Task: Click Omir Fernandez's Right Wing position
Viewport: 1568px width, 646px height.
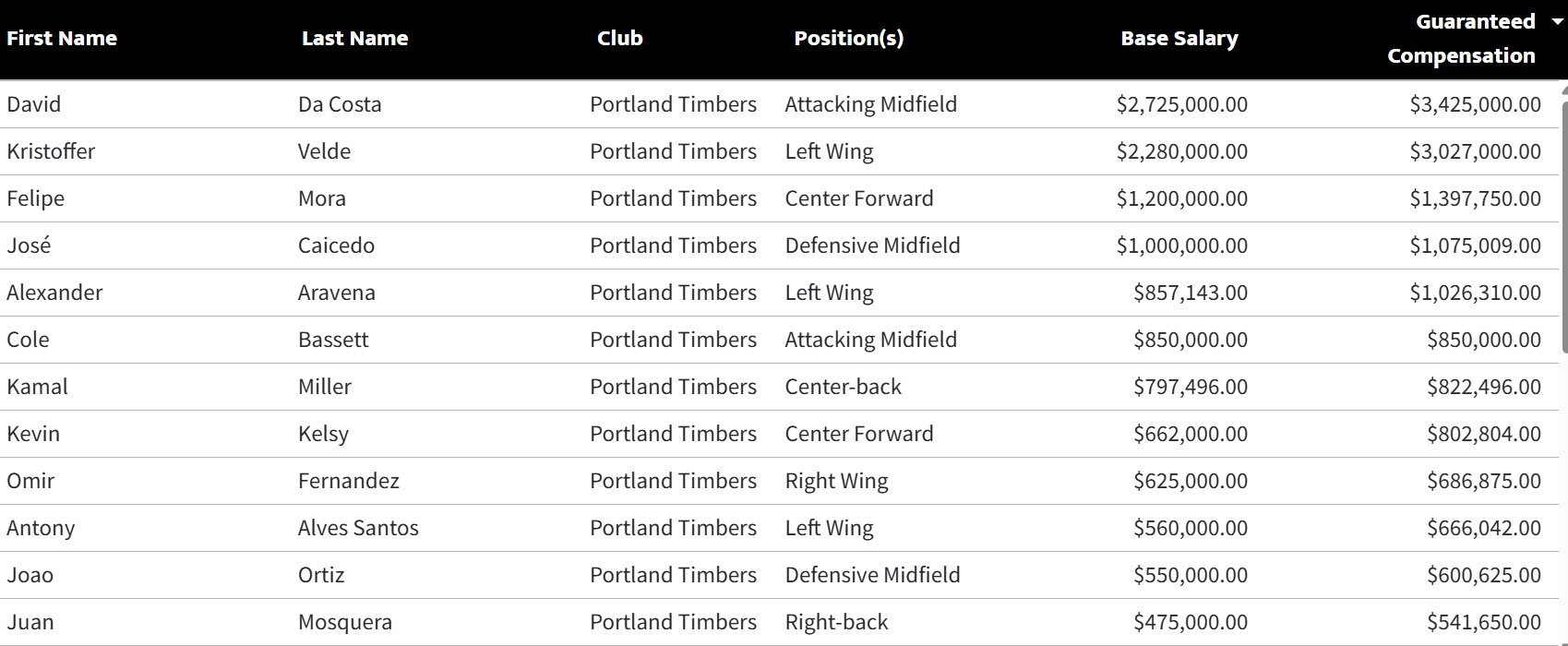Action: pos(836,481)
